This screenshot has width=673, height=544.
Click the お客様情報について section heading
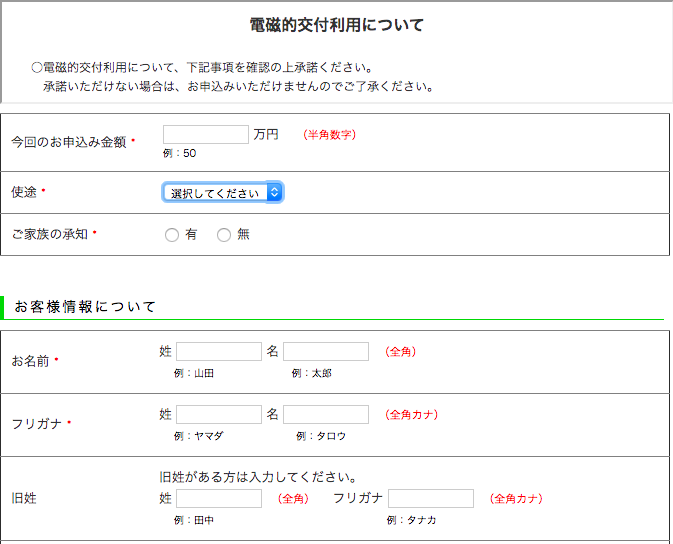click(x=85, y=307)
